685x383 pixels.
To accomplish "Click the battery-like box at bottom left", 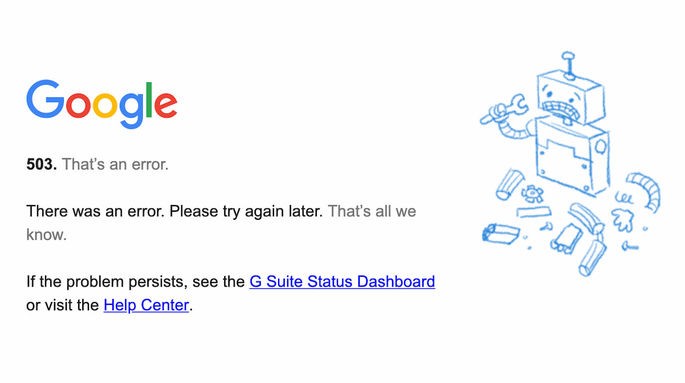I will point(501,233).
